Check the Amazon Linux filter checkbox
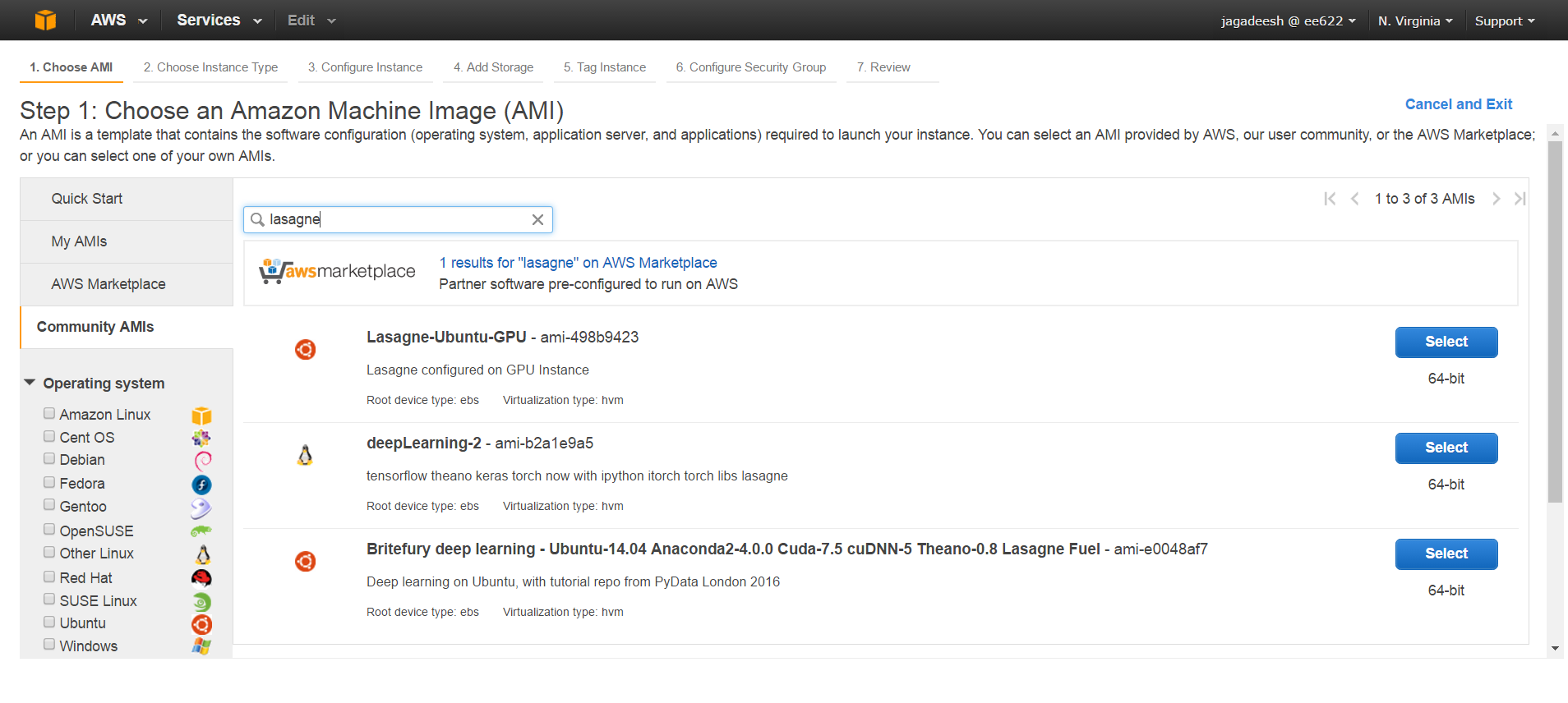Viewport: 1568px width, 703px height. point(49,414)
